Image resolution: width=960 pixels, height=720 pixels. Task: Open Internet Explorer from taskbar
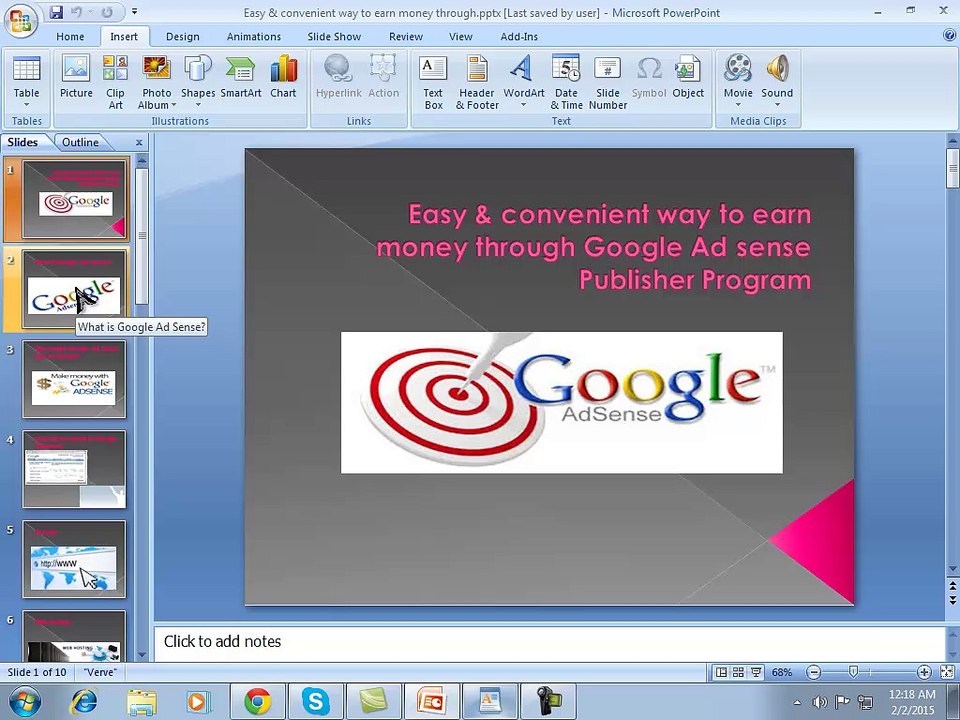coord(83,701)
